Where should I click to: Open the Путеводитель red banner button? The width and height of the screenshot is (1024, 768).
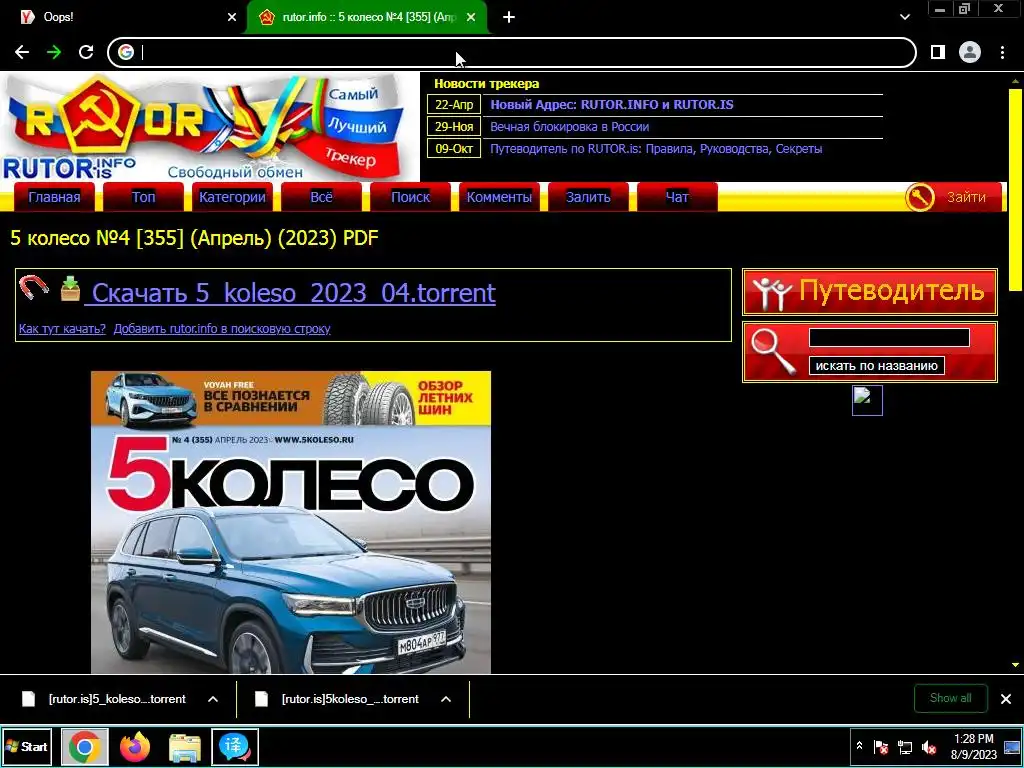pos(870,291)
